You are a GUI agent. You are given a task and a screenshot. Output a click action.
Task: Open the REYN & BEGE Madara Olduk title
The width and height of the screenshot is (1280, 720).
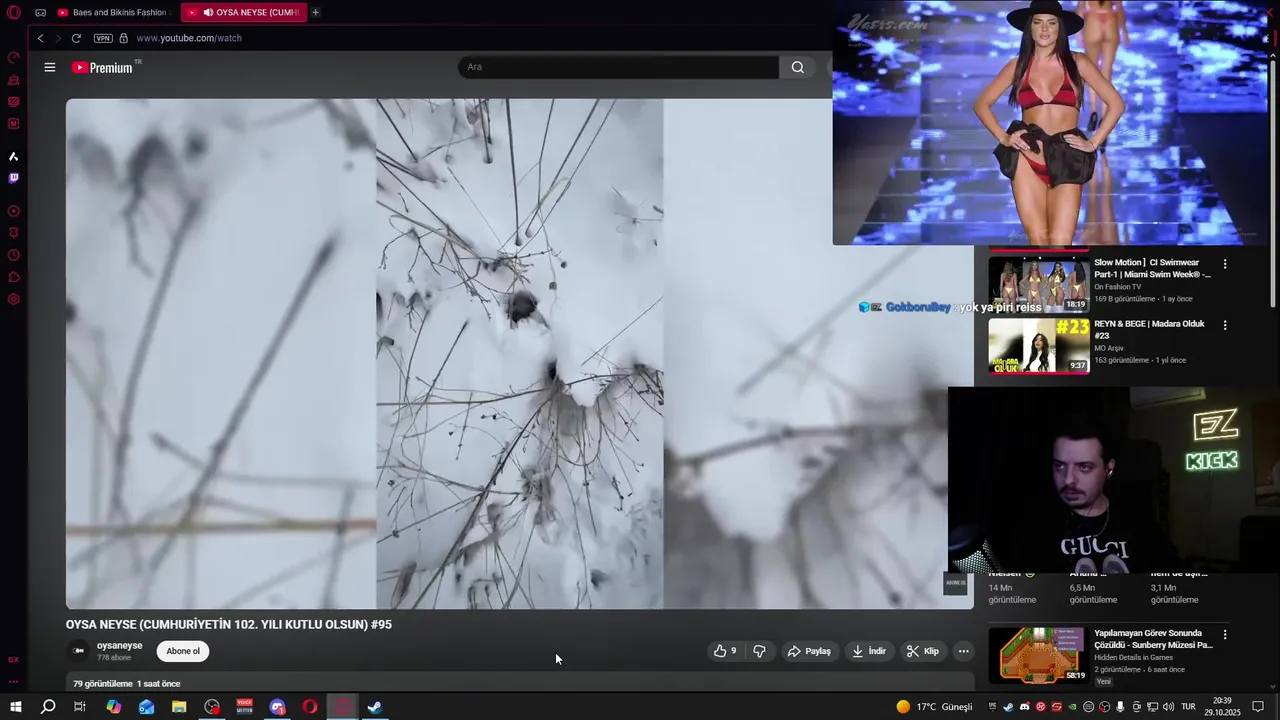1149,330
